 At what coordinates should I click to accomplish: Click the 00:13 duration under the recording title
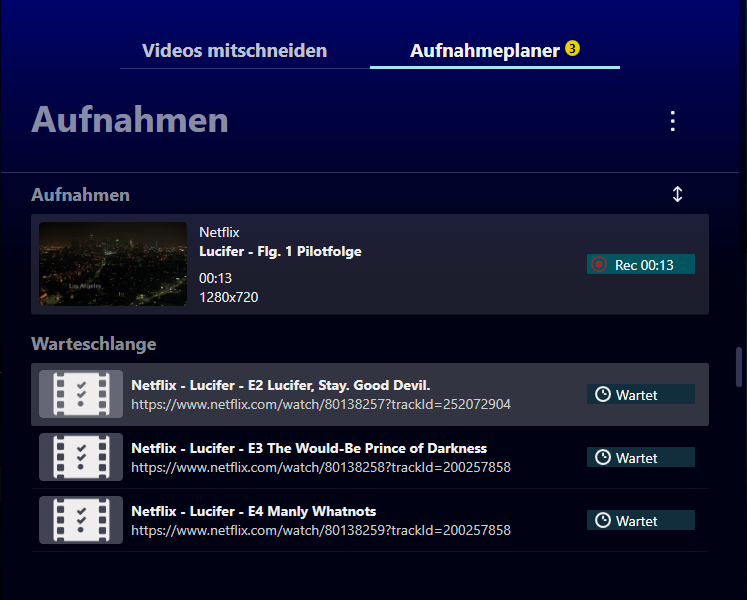coord(215,278)
